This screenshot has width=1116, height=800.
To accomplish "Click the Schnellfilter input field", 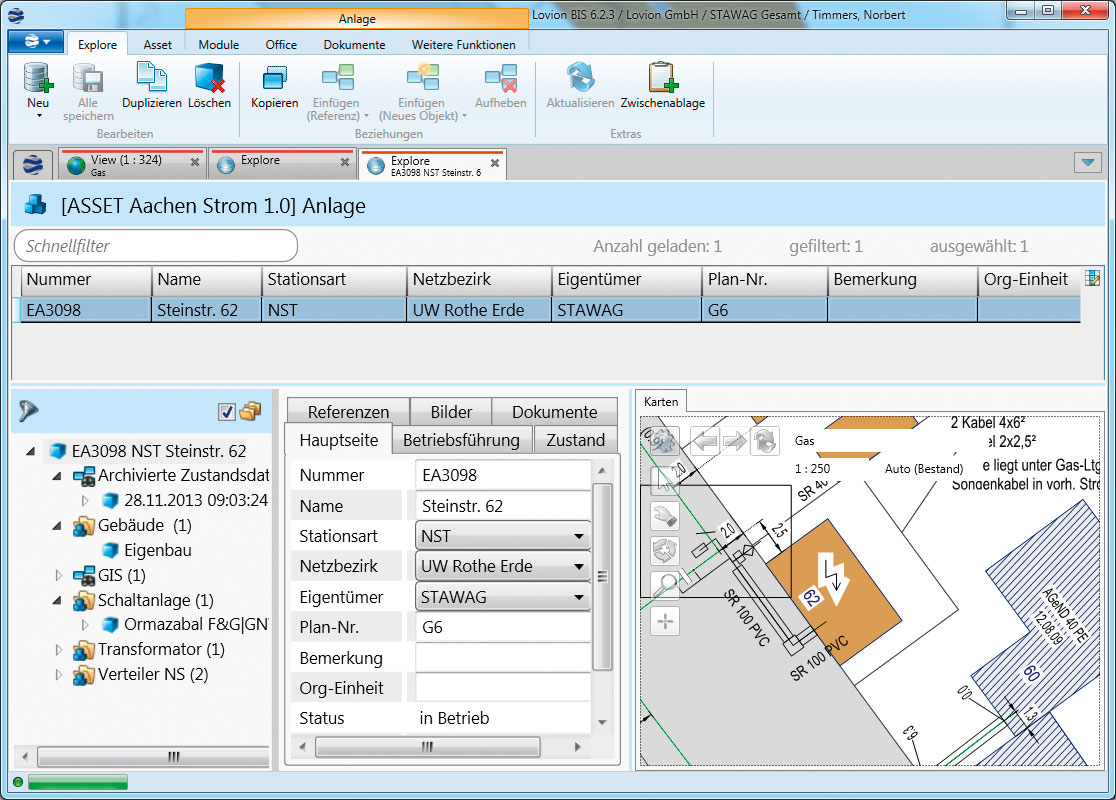I will (x=156, y=246).
